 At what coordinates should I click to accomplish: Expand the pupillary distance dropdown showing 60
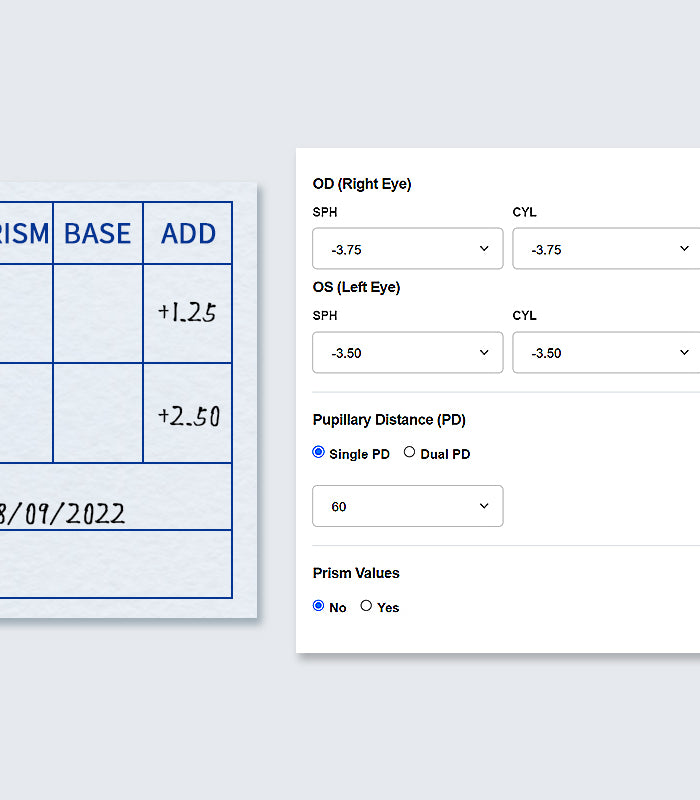click(407, 506)
